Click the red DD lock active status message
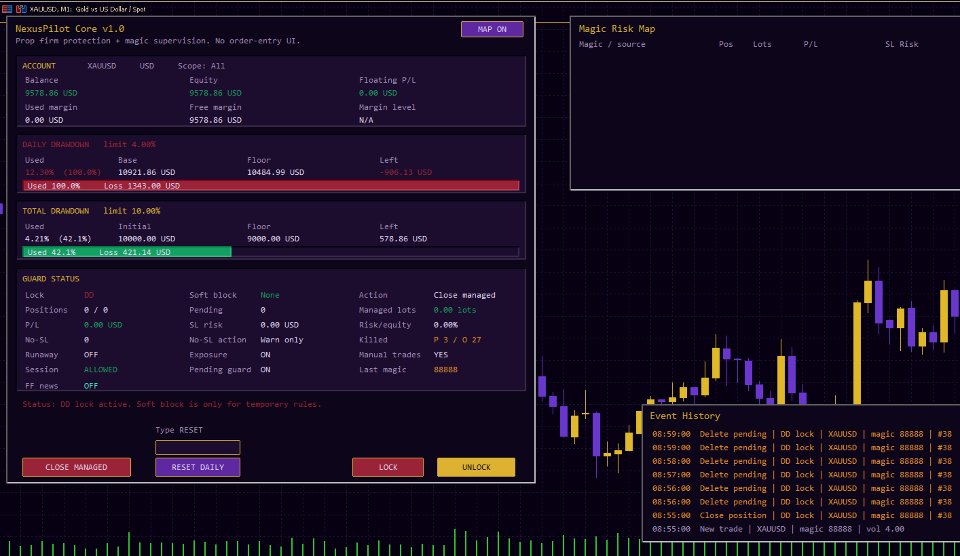The height and width of the screenshot is (556, 960). point(171,404)
